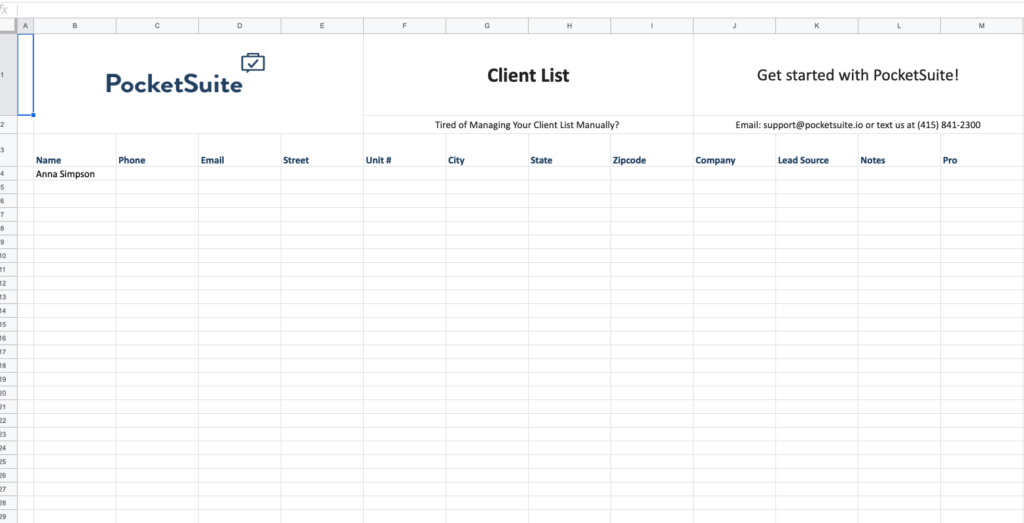The height and width of the screenshot is (523, 1024).
Task: Select the Pro header cell
Action: [x=982, y=150]
